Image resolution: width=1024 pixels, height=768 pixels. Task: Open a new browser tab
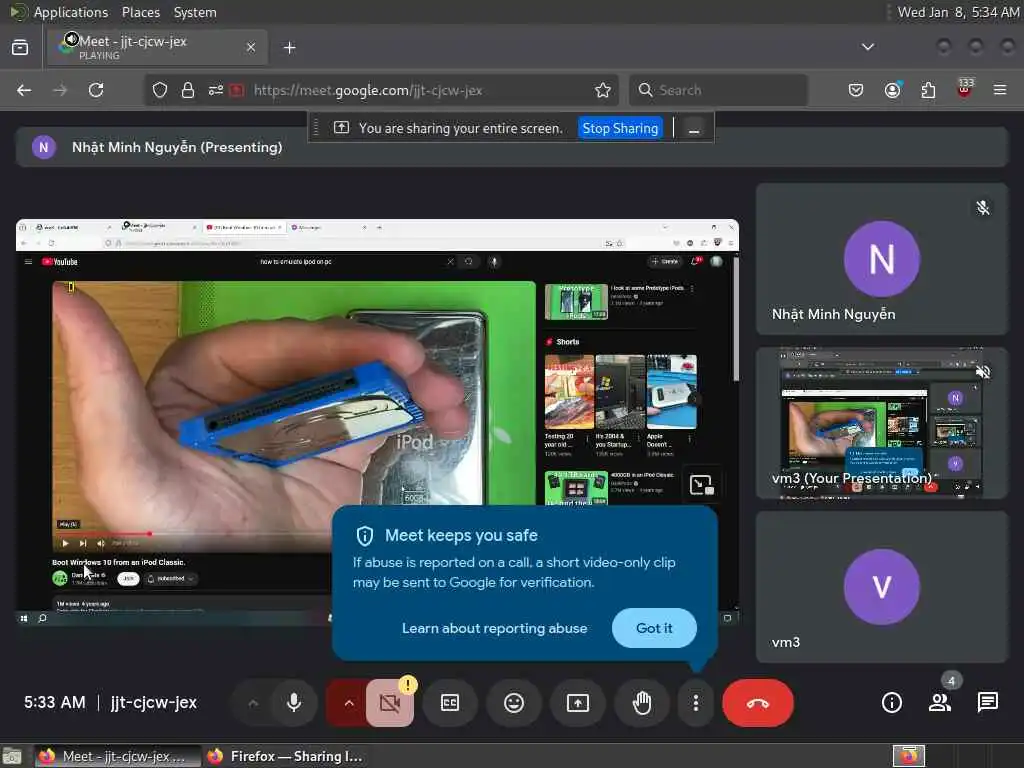[290, 48]
